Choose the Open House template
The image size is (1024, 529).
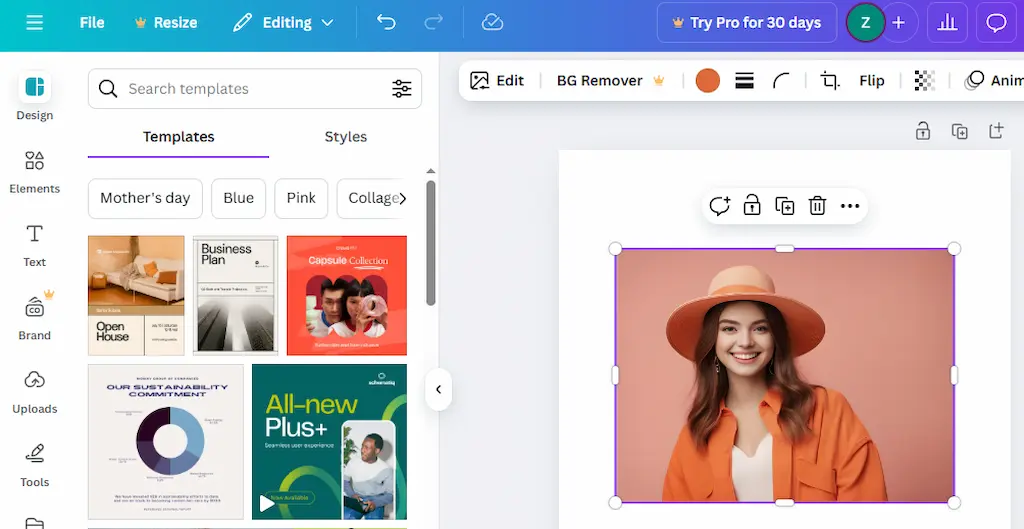point(136,296)
